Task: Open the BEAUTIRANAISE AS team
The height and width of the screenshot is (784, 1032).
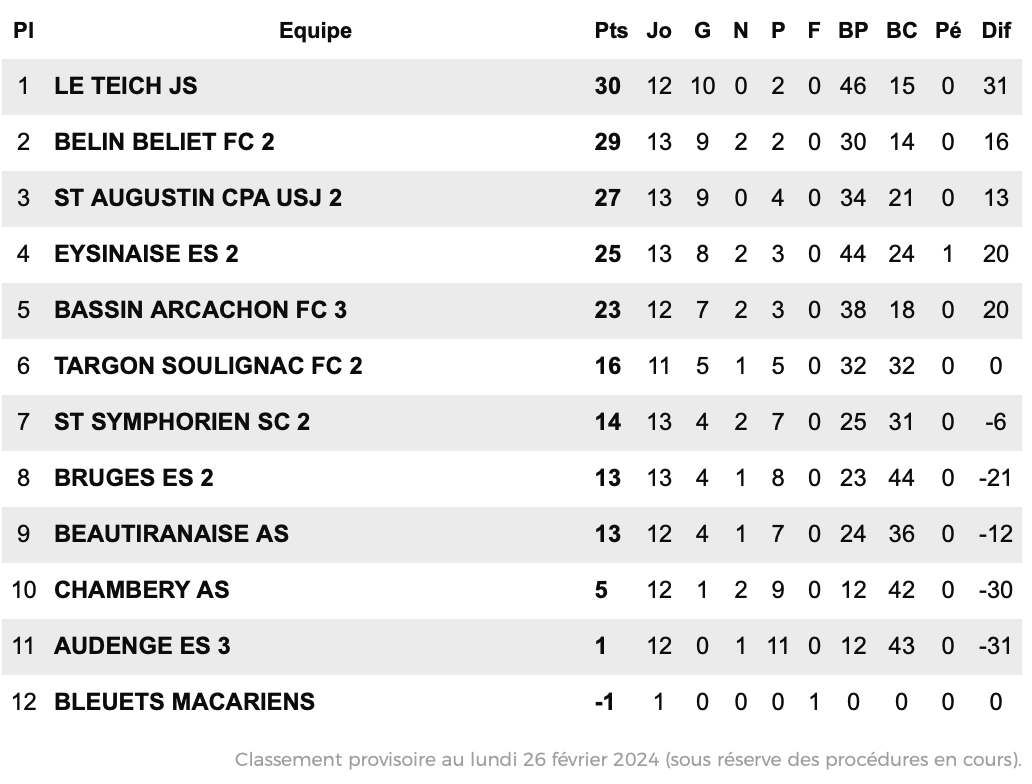Action: [171, 534]
